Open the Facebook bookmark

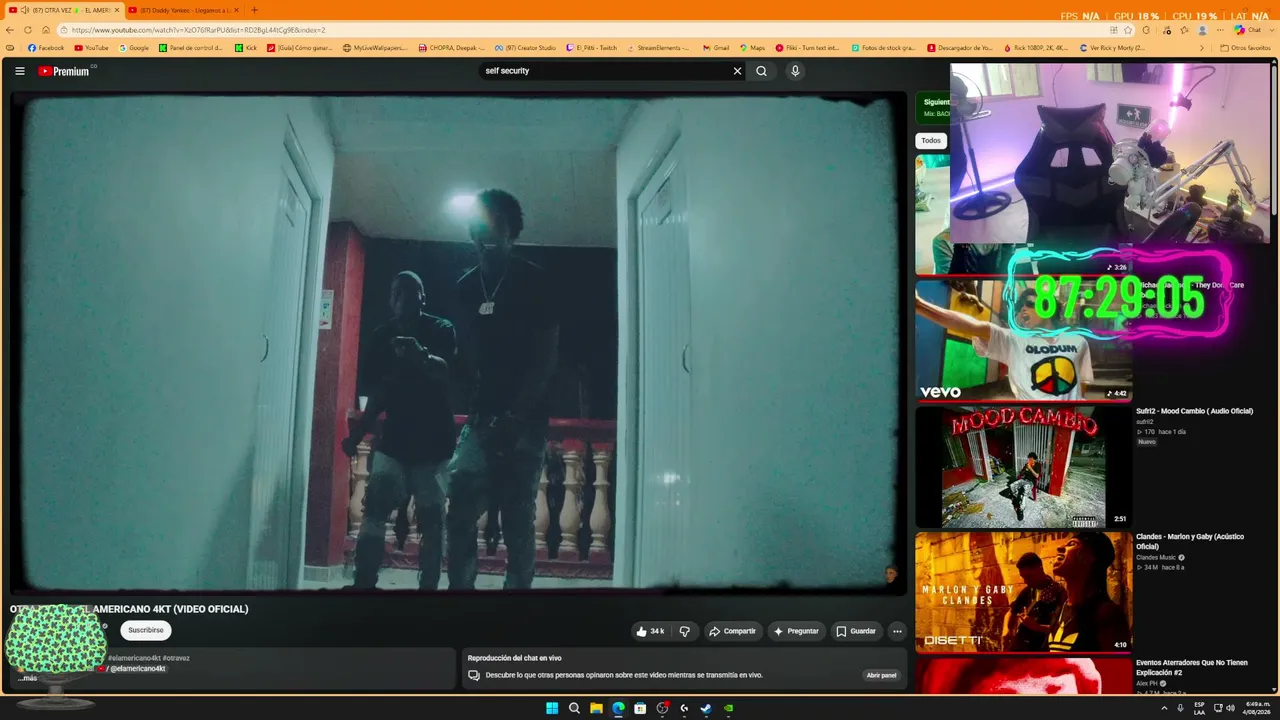click(x=46, y=48)
